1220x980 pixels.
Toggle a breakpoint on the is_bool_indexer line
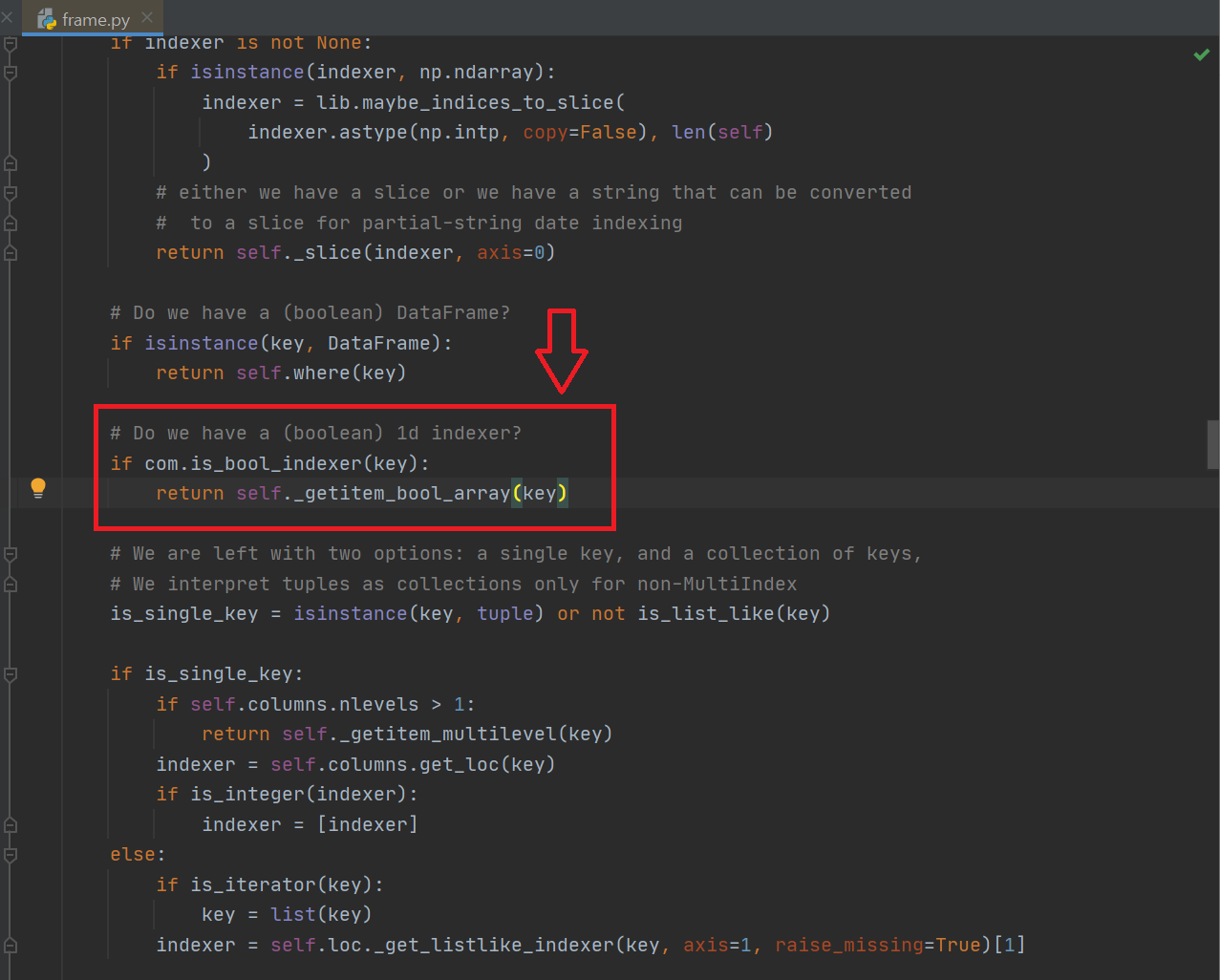tap(86, 463)
